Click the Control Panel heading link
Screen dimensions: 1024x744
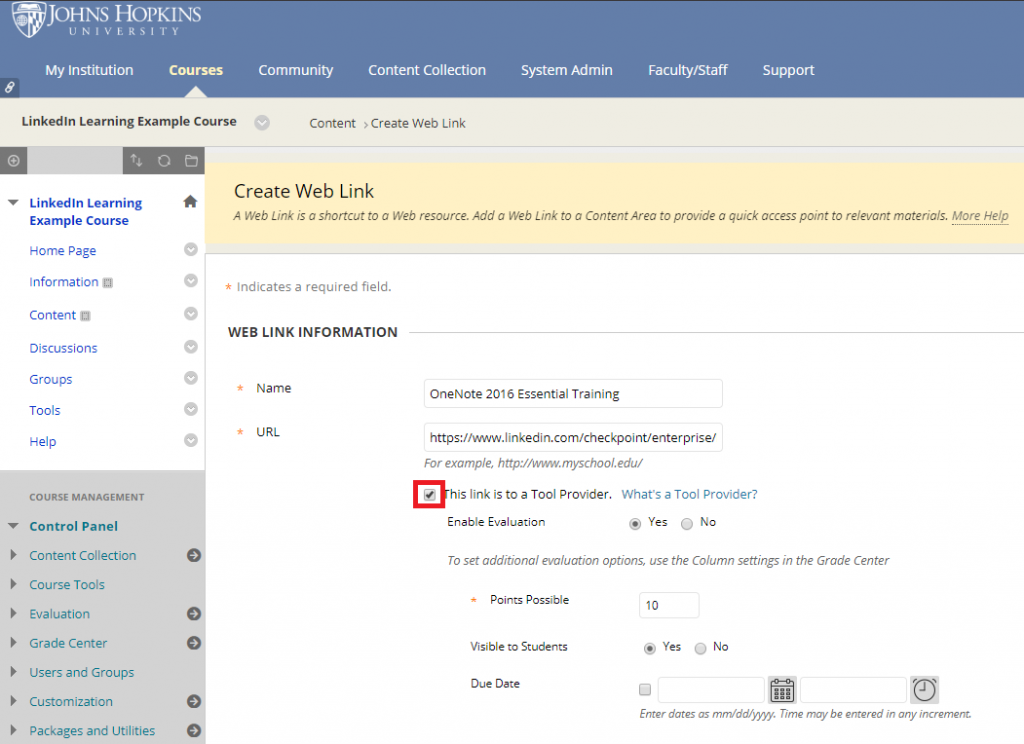(x=73, y=526)
